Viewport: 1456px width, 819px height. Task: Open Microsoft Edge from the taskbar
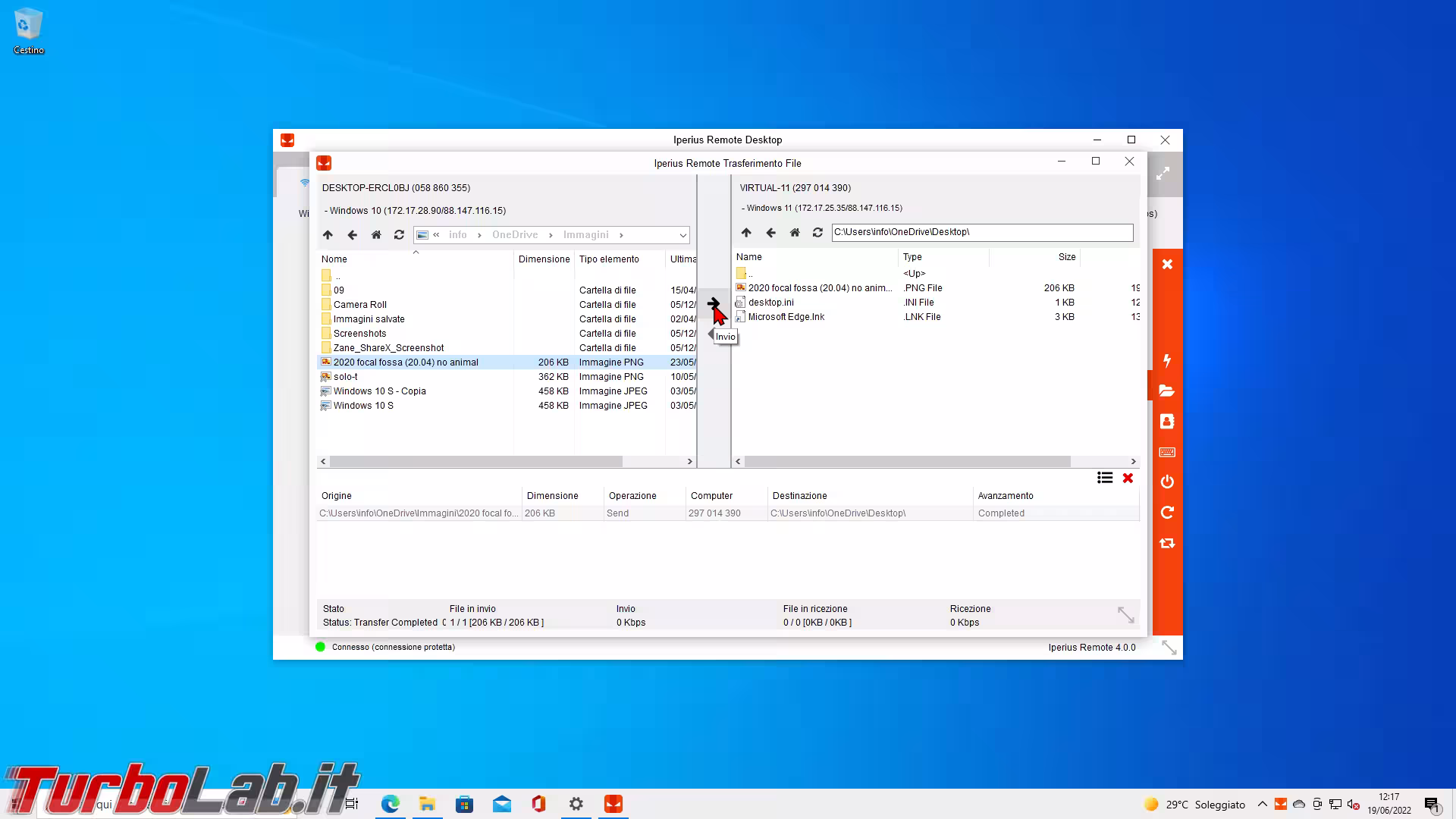(390, 804)
